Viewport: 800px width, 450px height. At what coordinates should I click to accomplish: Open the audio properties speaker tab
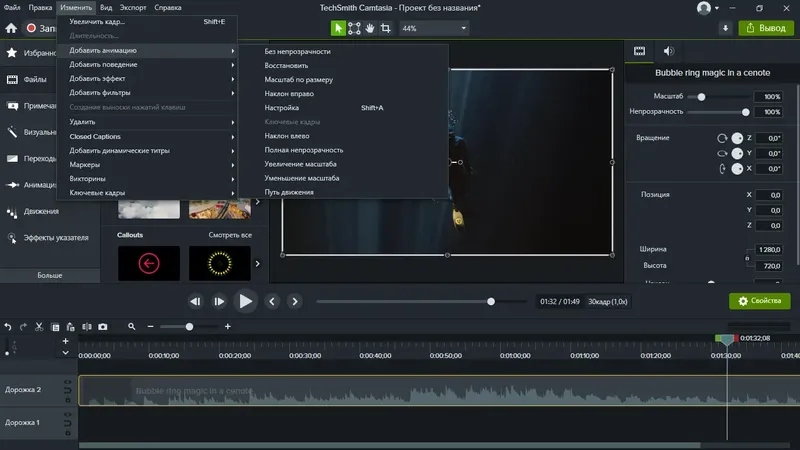coord(668,50)
